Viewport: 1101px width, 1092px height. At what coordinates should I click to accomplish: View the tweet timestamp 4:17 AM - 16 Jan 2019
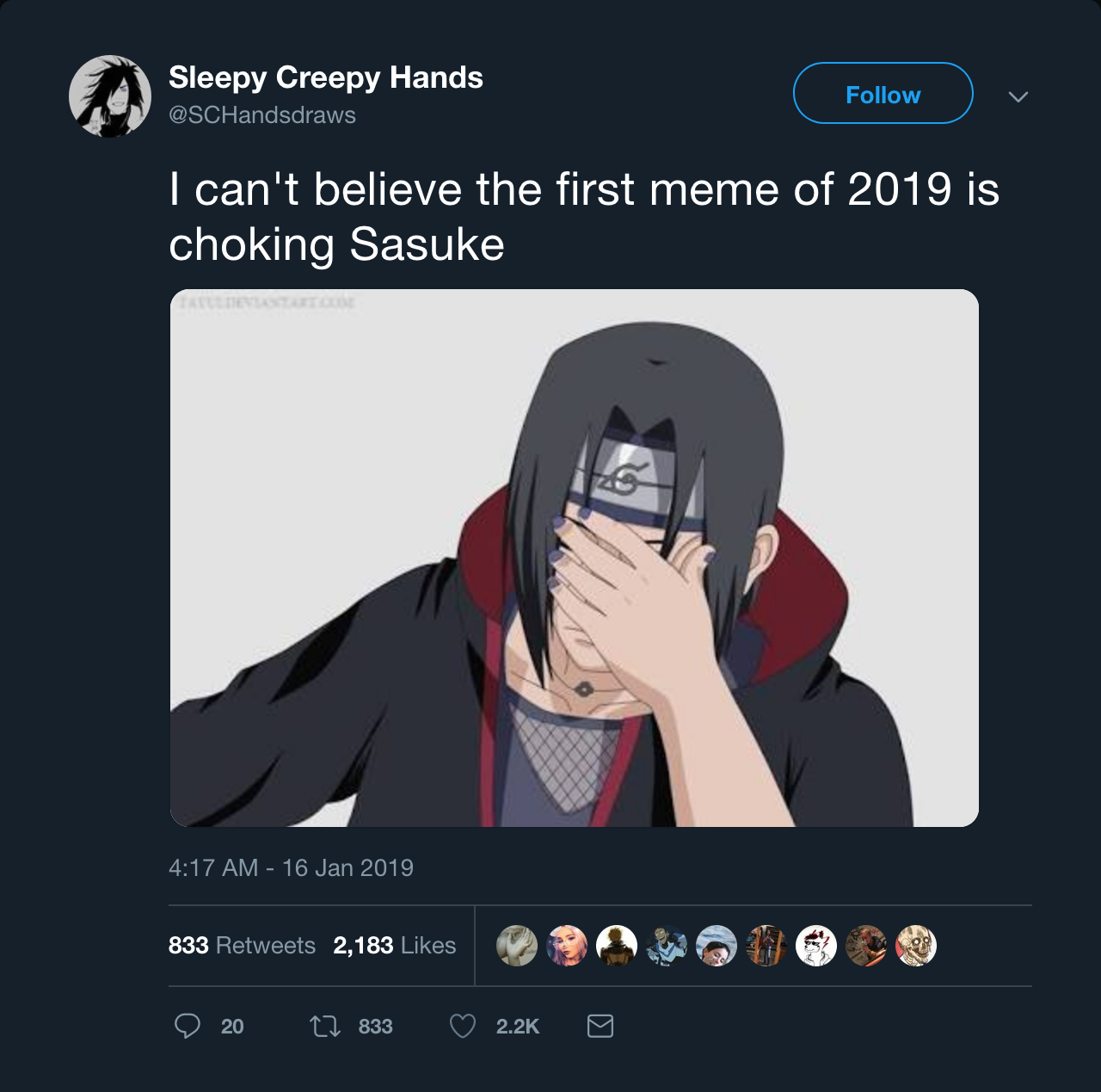291,868
